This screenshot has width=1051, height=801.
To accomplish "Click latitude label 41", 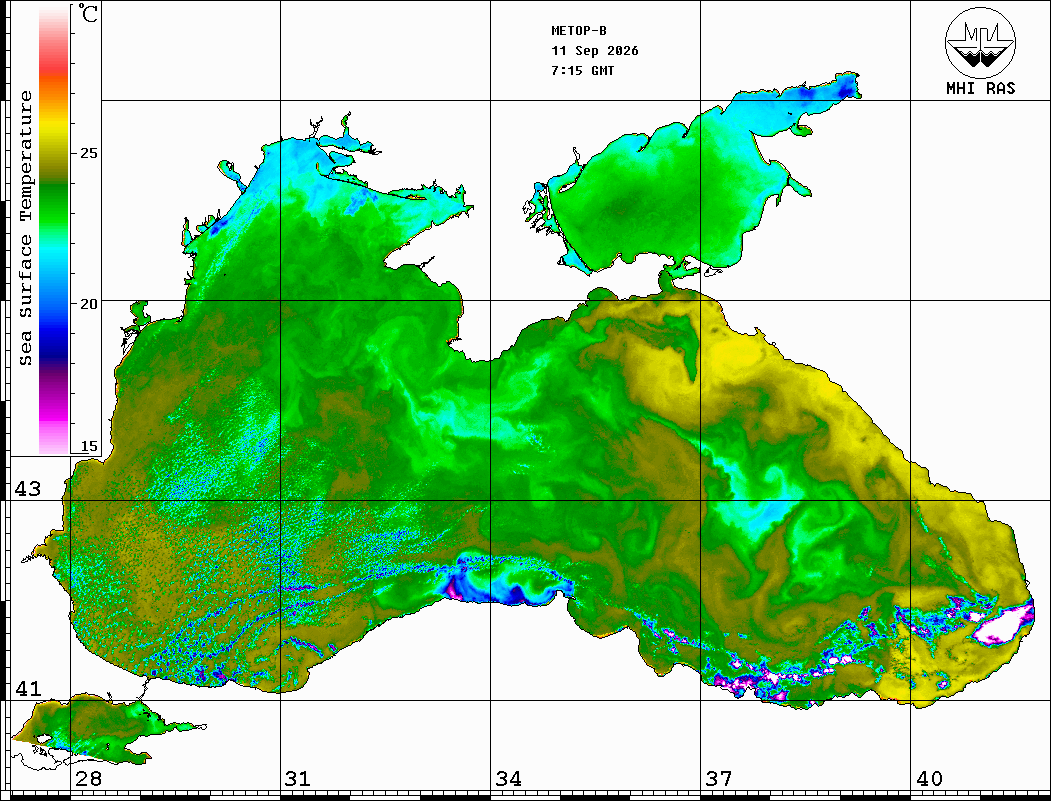I will 28,688.
